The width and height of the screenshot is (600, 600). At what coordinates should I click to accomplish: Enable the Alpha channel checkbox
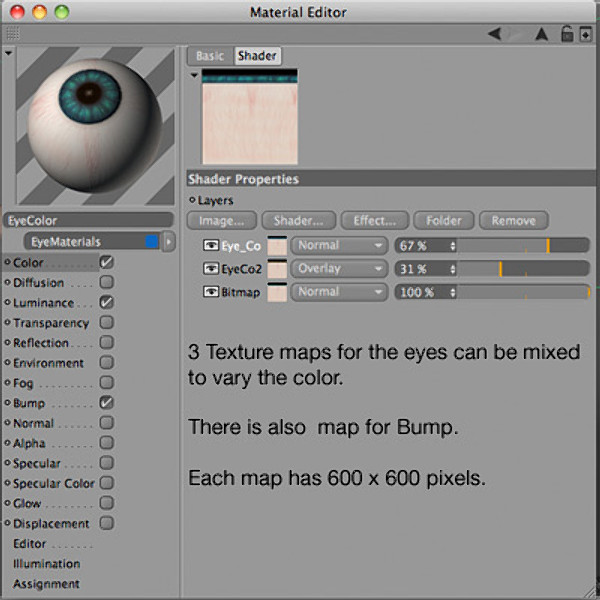coord(106,442)
